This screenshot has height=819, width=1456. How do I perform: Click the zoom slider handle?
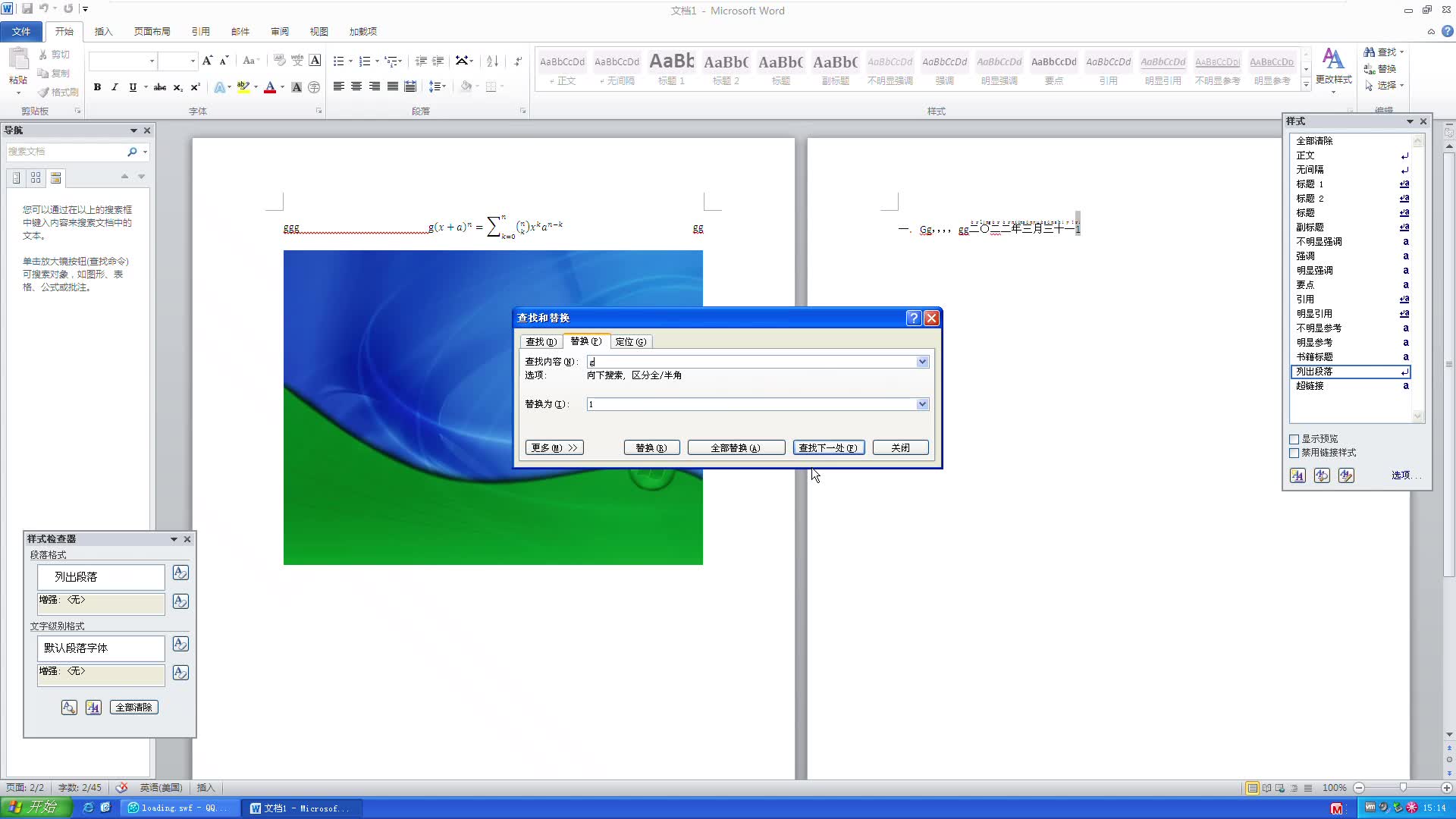tap(1403, 788)
